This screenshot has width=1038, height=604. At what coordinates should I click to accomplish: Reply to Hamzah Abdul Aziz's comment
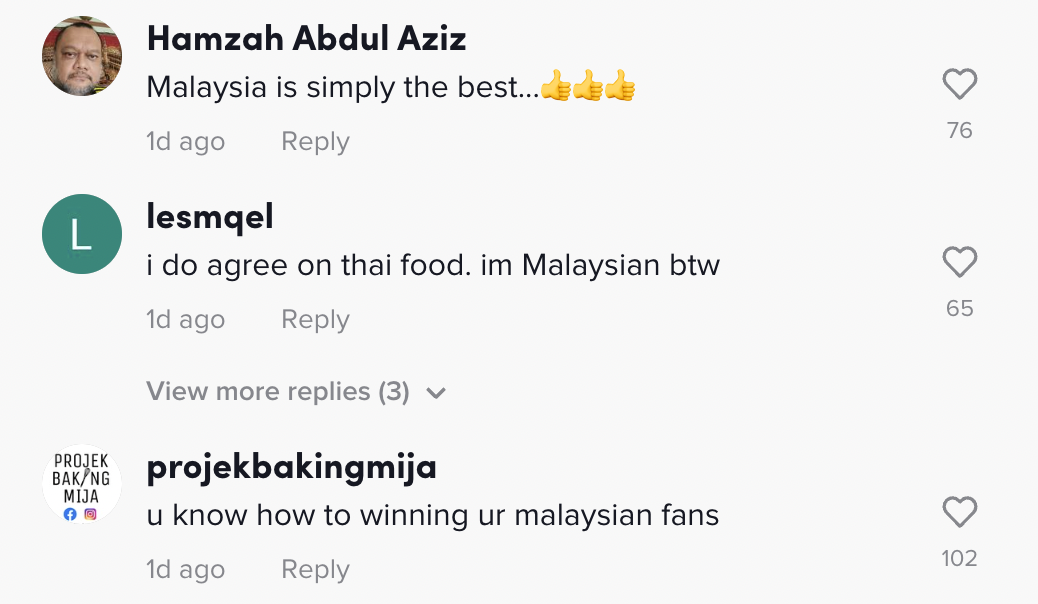pyautogui.click(x=315, y=142)
